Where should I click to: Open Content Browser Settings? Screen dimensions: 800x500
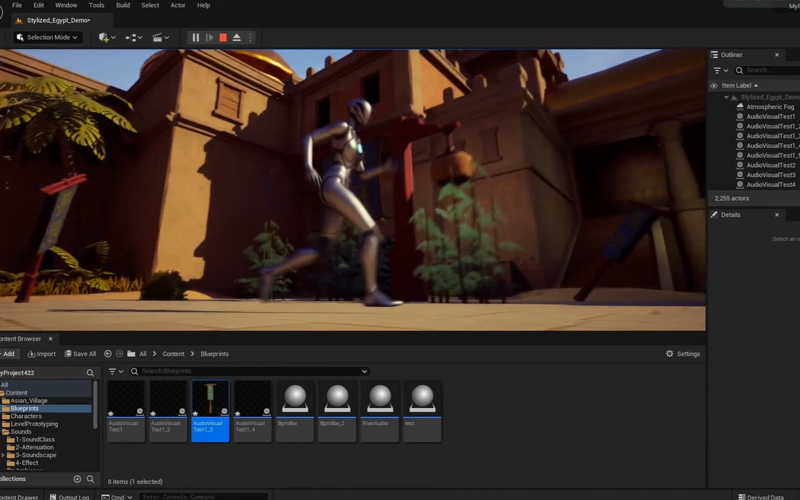[683, 354]
